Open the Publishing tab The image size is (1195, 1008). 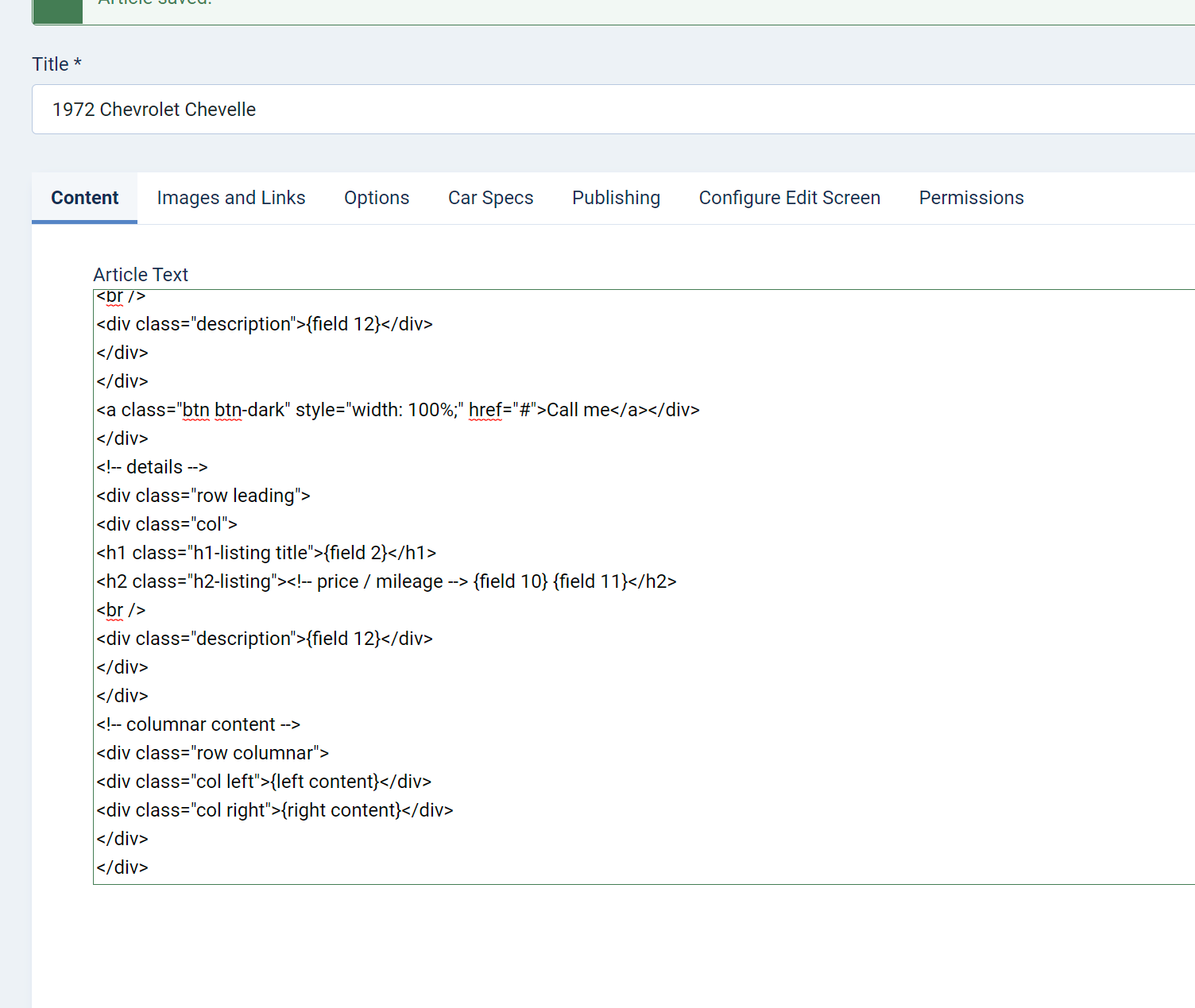[x=616, y=198]
